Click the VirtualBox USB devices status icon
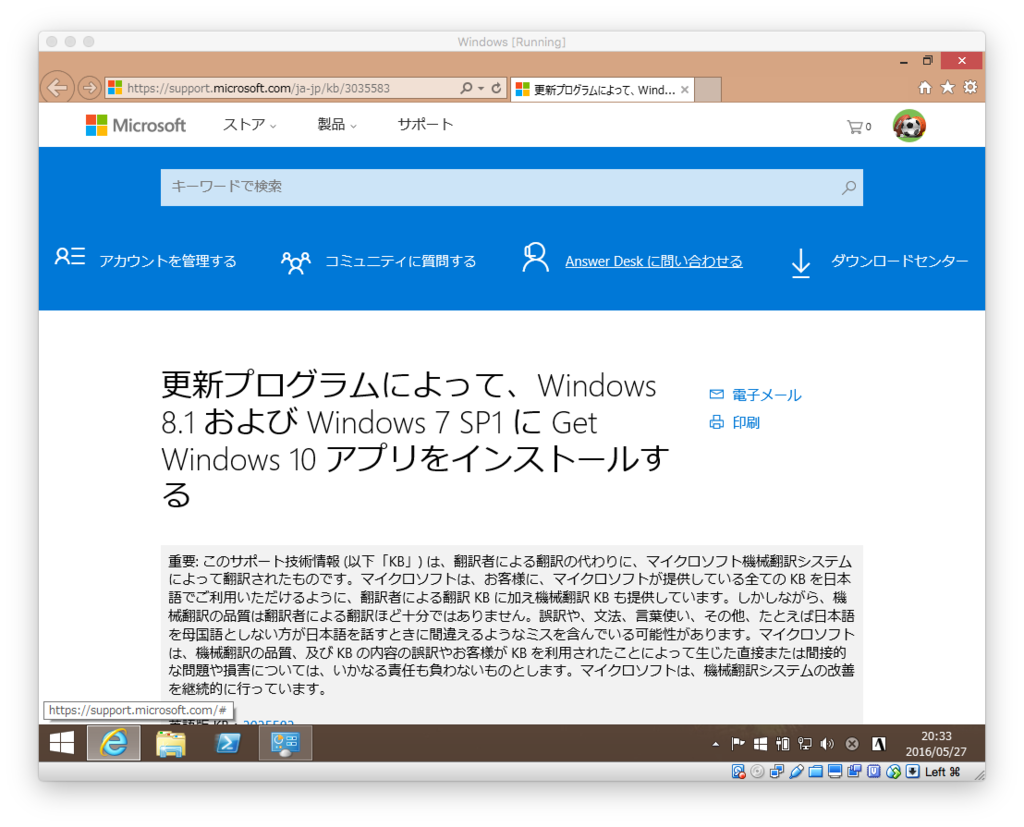This screenshot has width=1024, height=827. 796,771
